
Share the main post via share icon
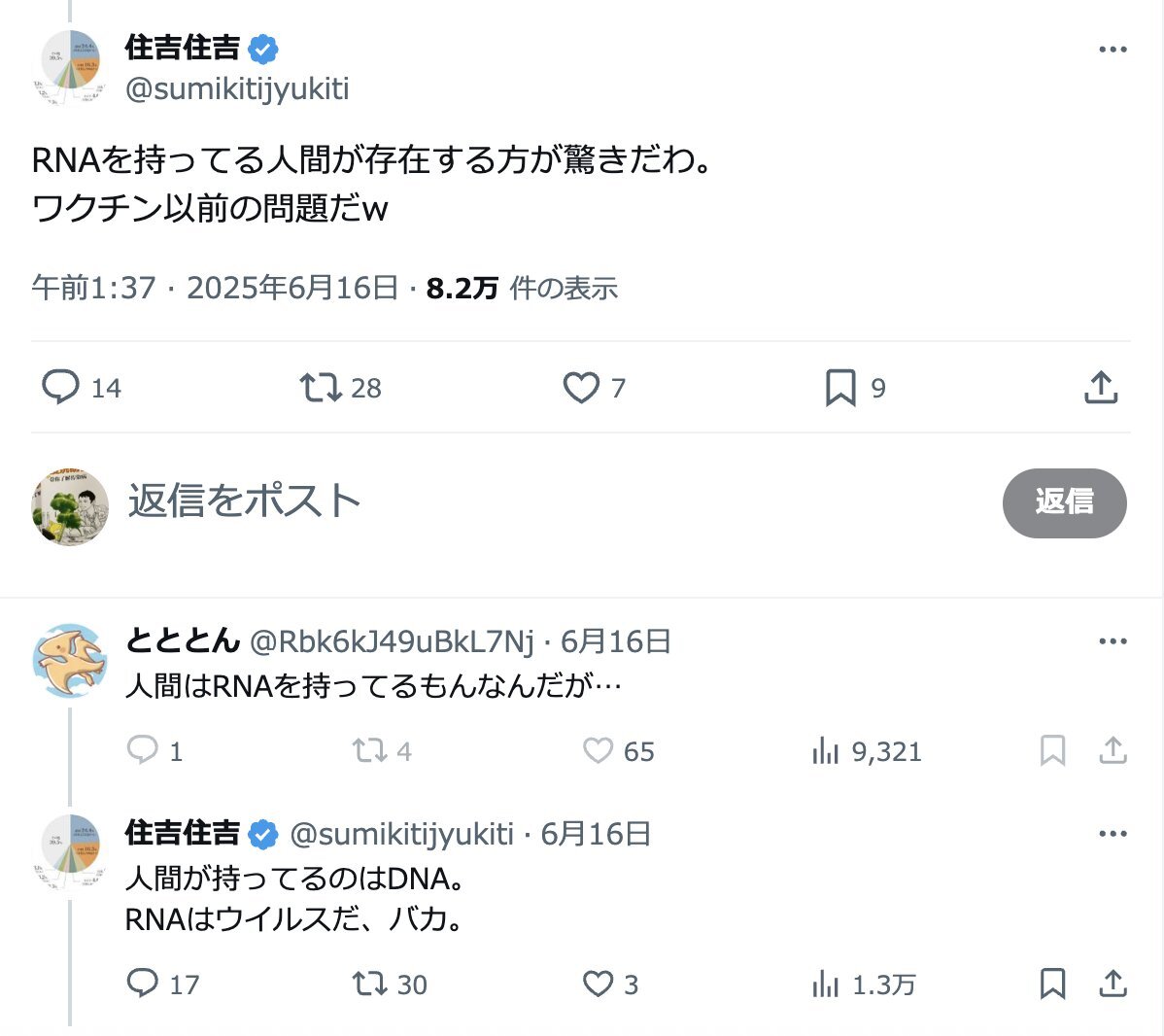pos(1100,387)
